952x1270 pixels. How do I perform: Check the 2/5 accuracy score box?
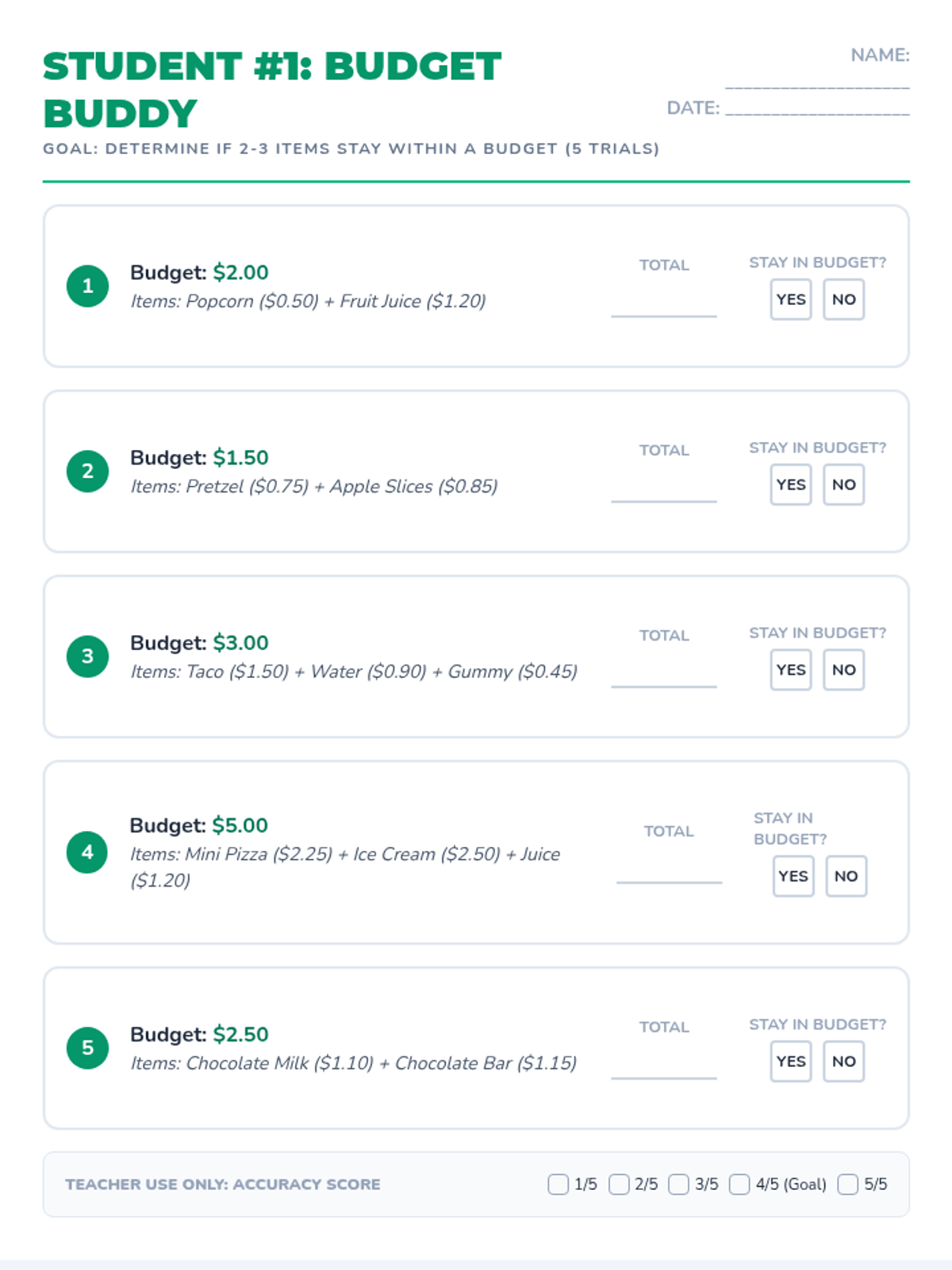pos(619,1184)
